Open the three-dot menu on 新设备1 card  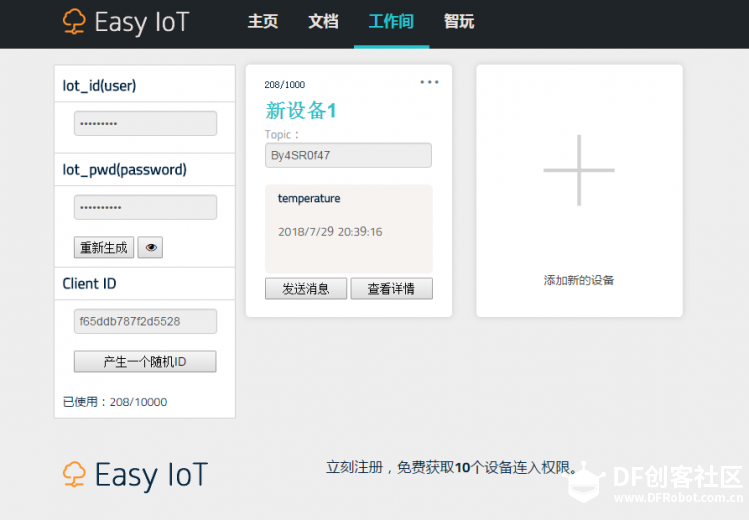tap(429, 82)
